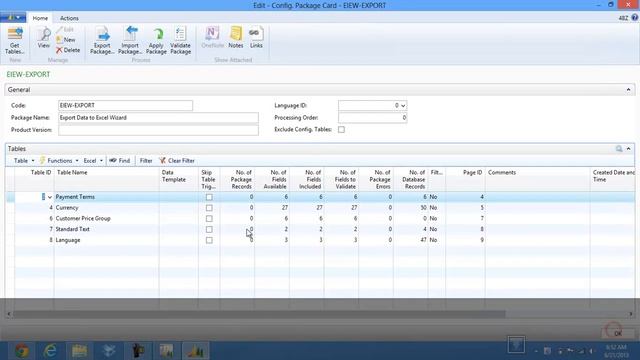Open the Notes ribbon icon

click(x=236, y=38)
